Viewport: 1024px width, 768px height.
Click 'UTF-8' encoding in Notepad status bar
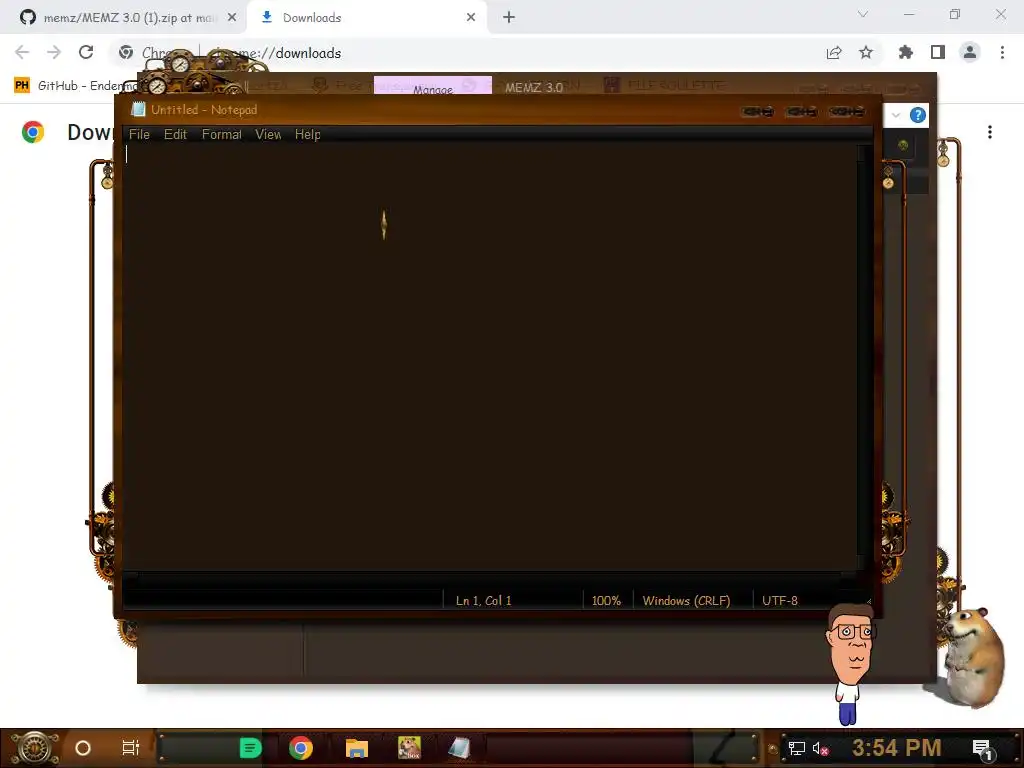click(x=780, y=601)
